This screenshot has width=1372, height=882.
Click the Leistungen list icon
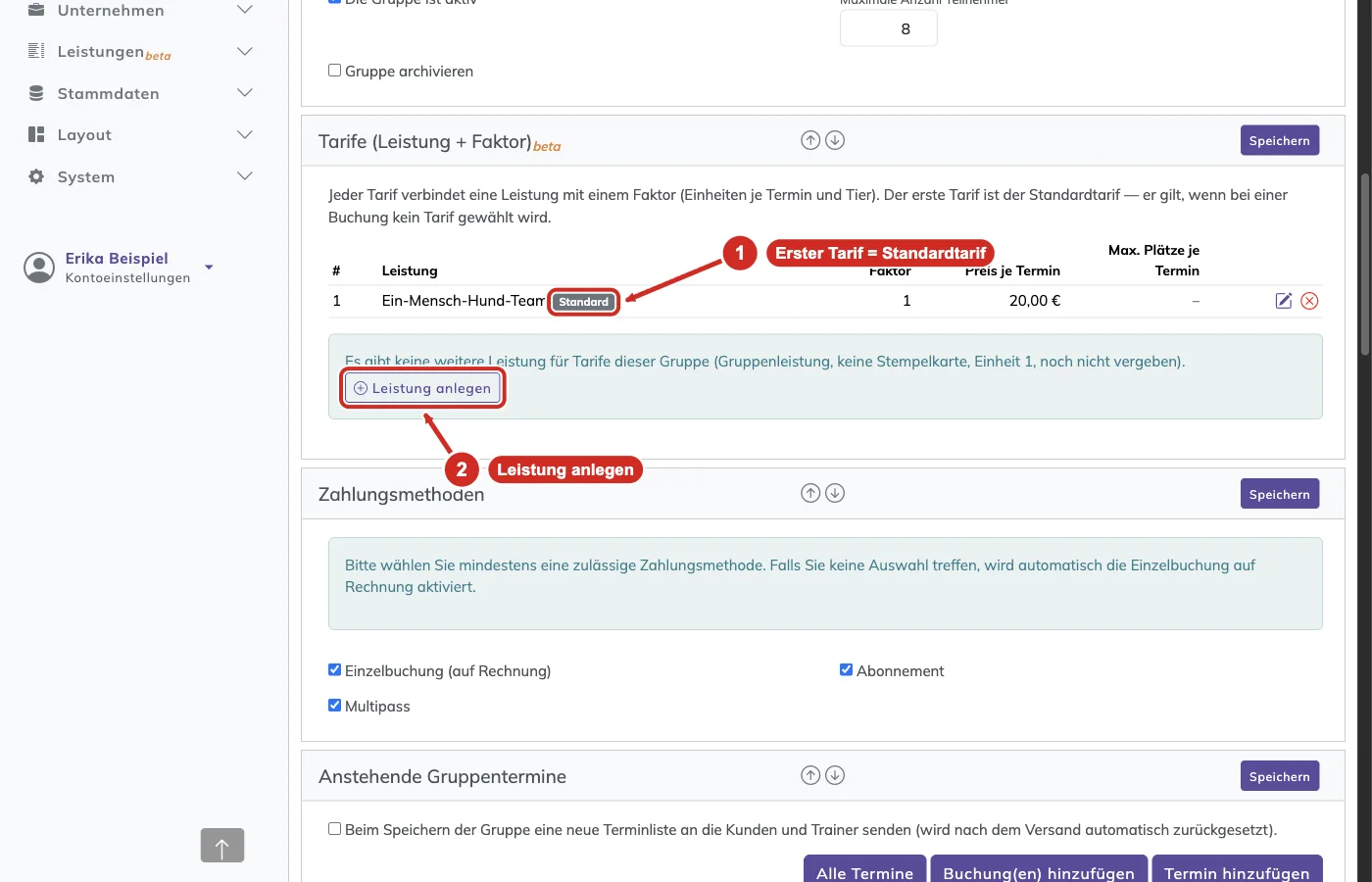click(36, 51)
